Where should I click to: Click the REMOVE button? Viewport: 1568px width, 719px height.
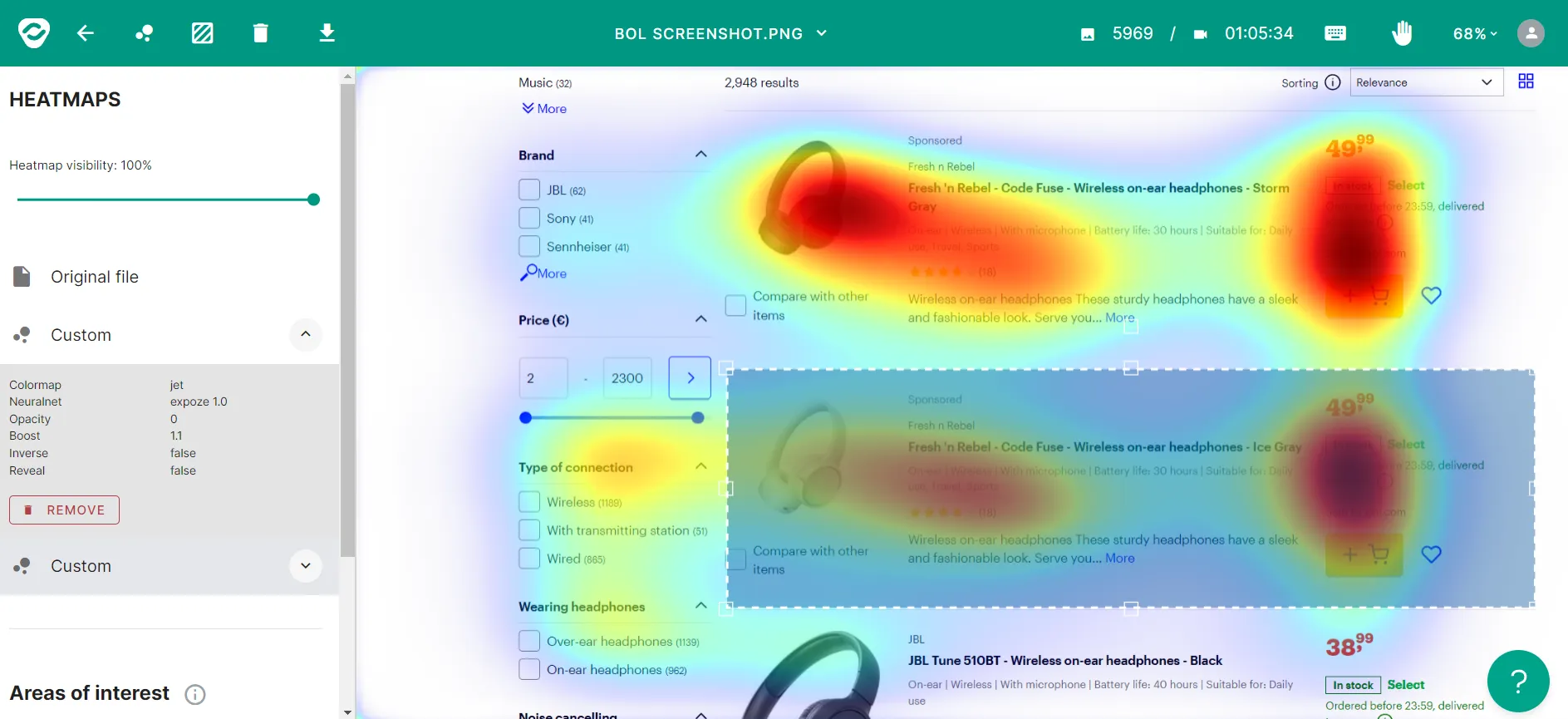[64, 510]
